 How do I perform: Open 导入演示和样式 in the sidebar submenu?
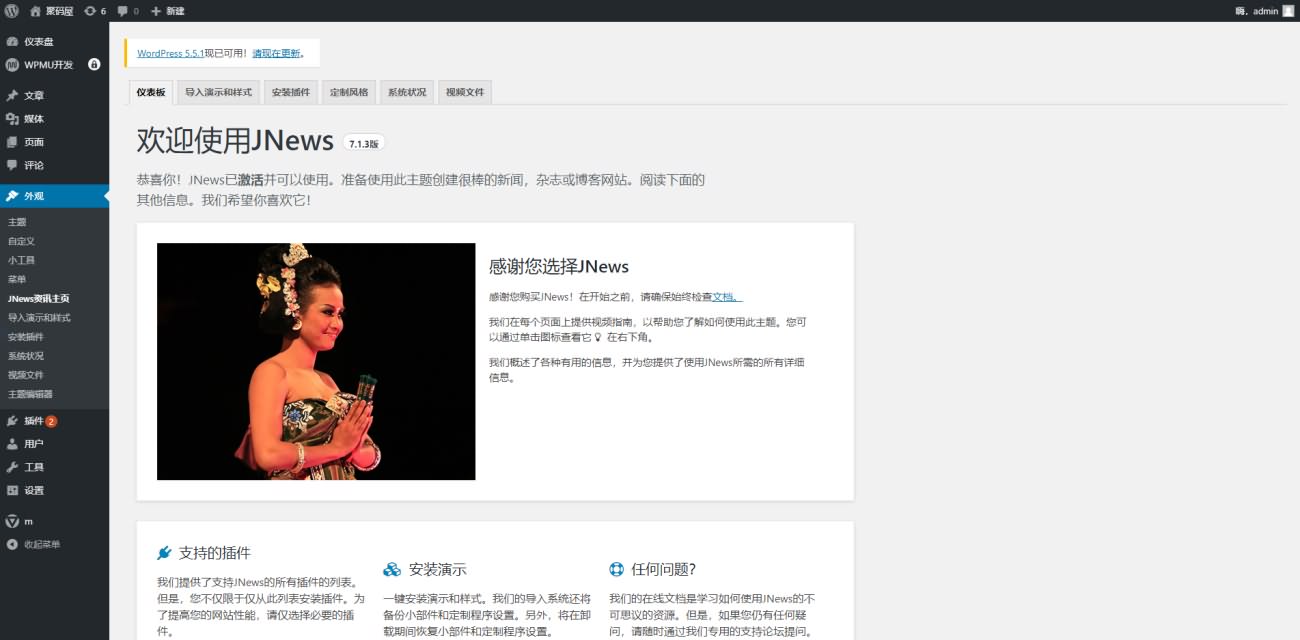[x=39, y=317]
